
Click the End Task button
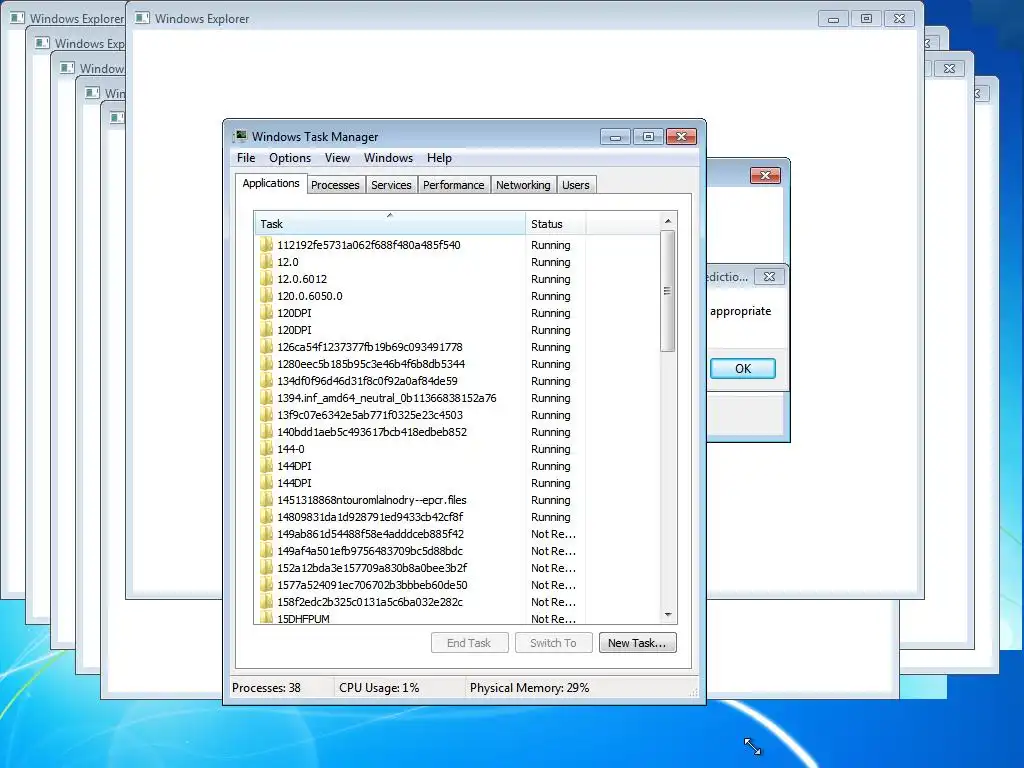469,643
